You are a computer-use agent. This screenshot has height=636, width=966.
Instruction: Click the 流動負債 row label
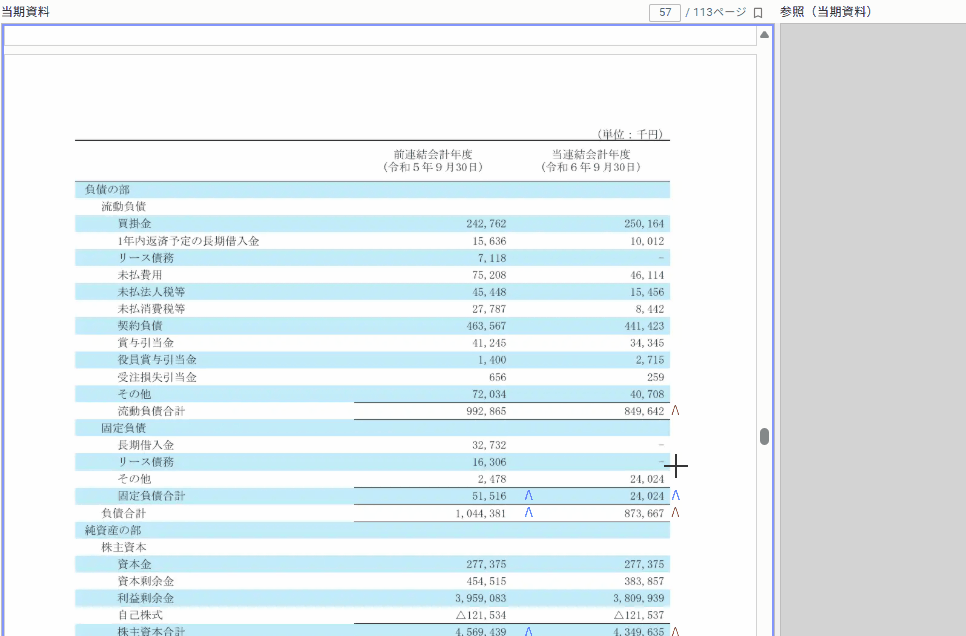pyautogui.click(x=123, y=206)
